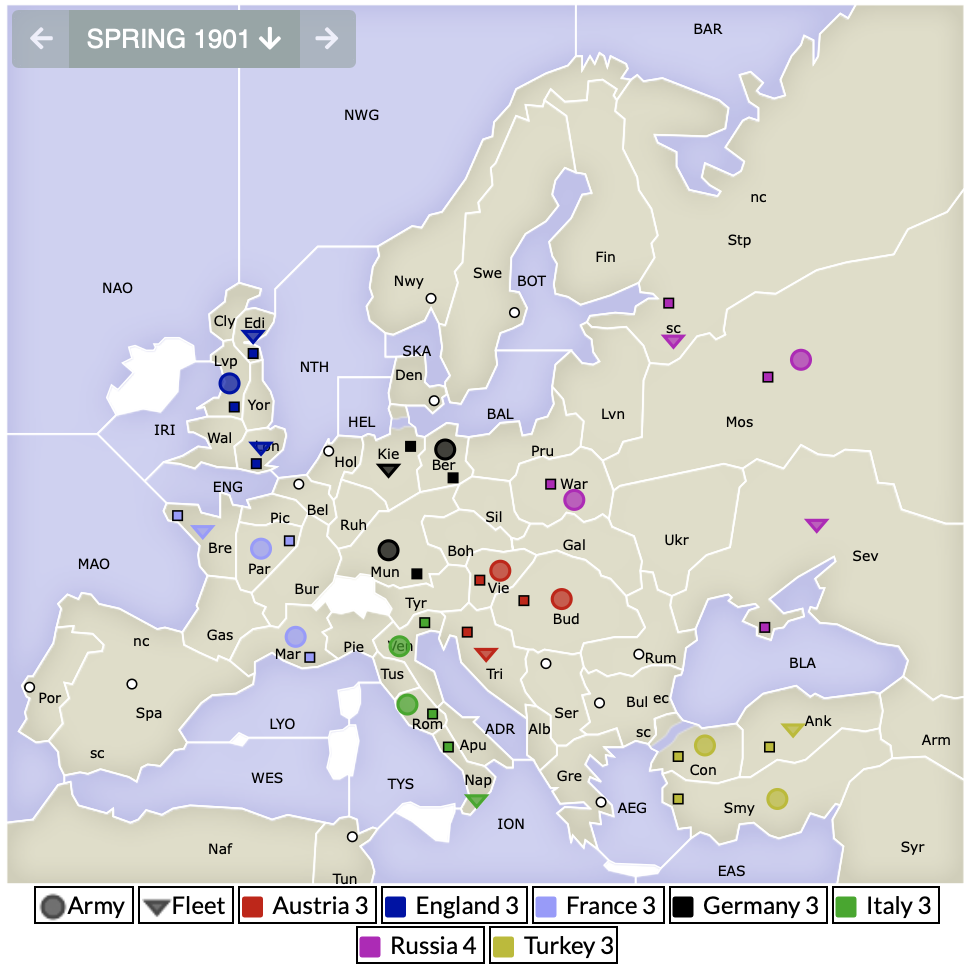Select the German fleet in Kiel

point(389,471)
